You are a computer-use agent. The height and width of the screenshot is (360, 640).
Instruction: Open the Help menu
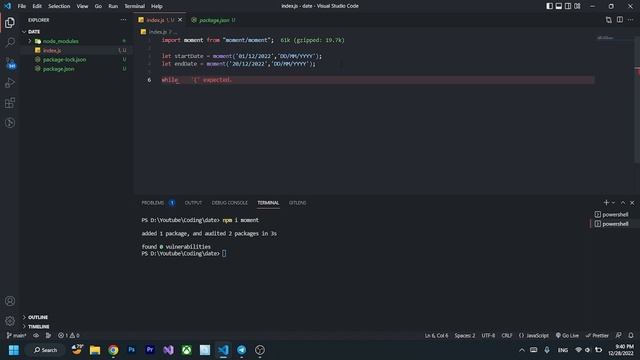(157, 6)
